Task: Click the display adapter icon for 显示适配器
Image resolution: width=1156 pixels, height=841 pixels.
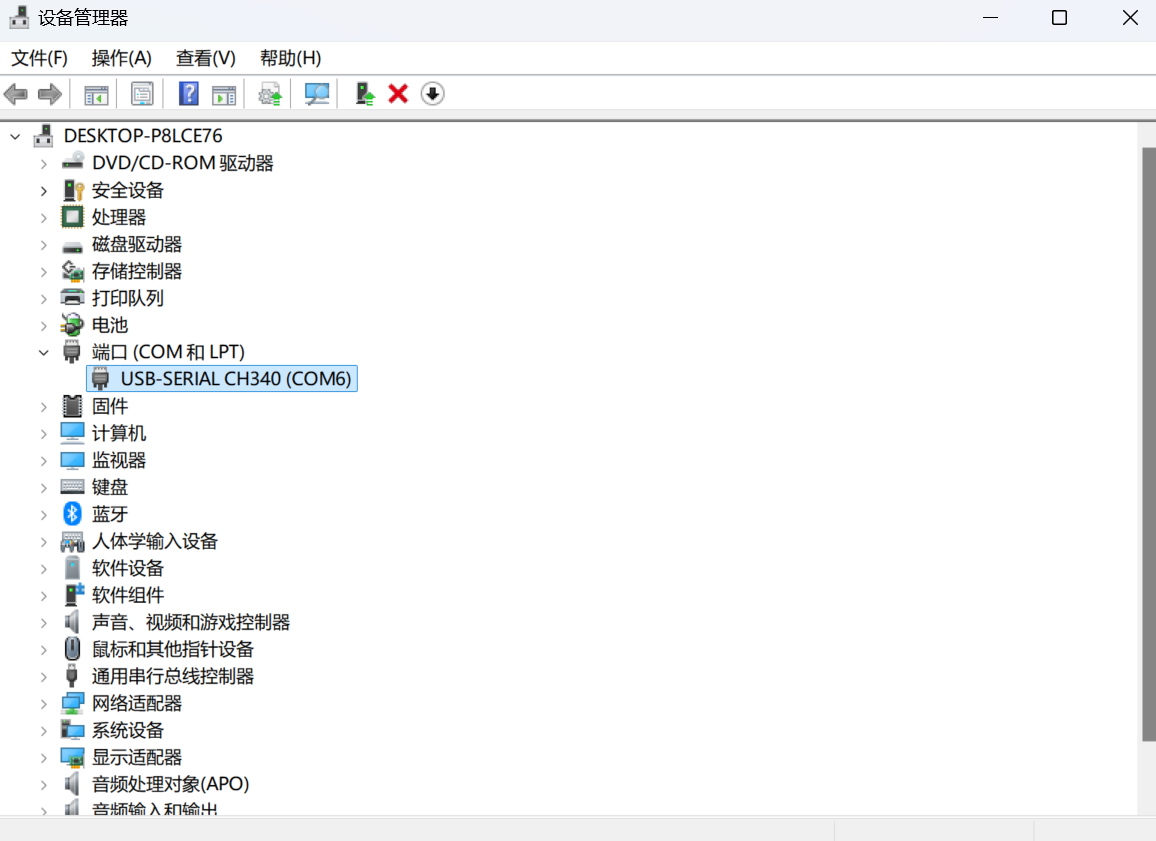Action: coord(72,757)
